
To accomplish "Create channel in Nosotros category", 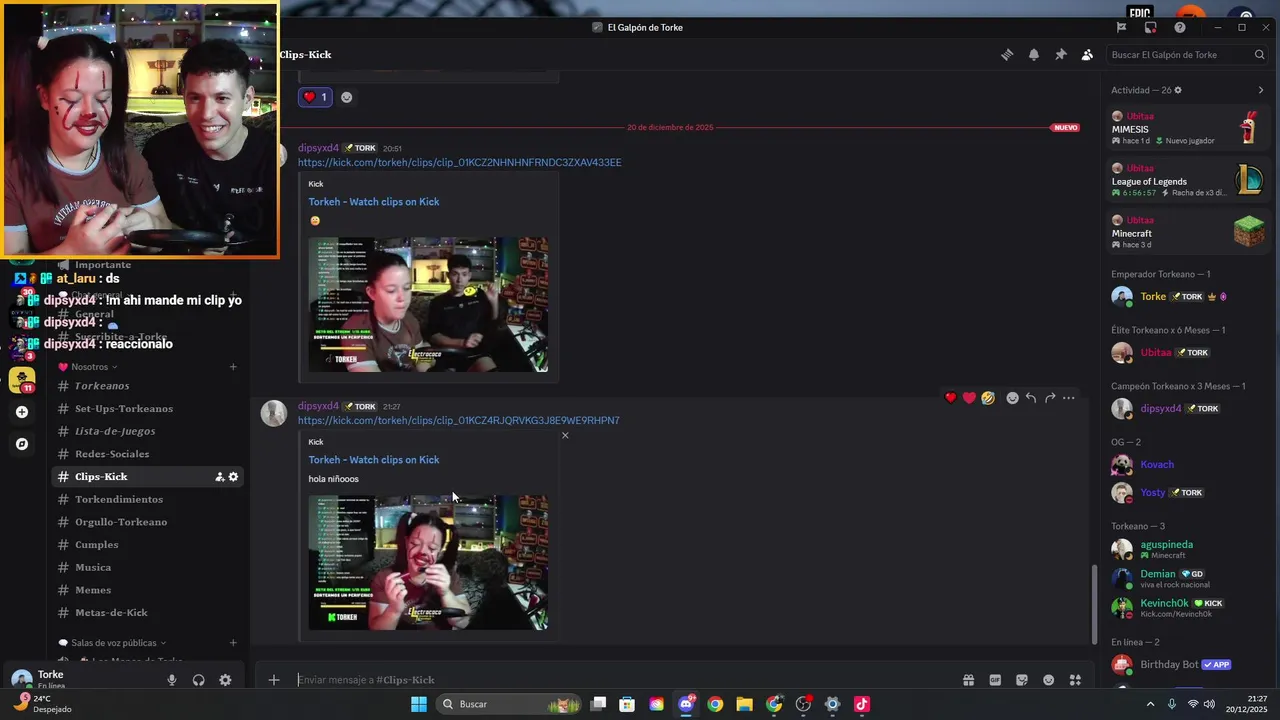I will click(233, 367).
